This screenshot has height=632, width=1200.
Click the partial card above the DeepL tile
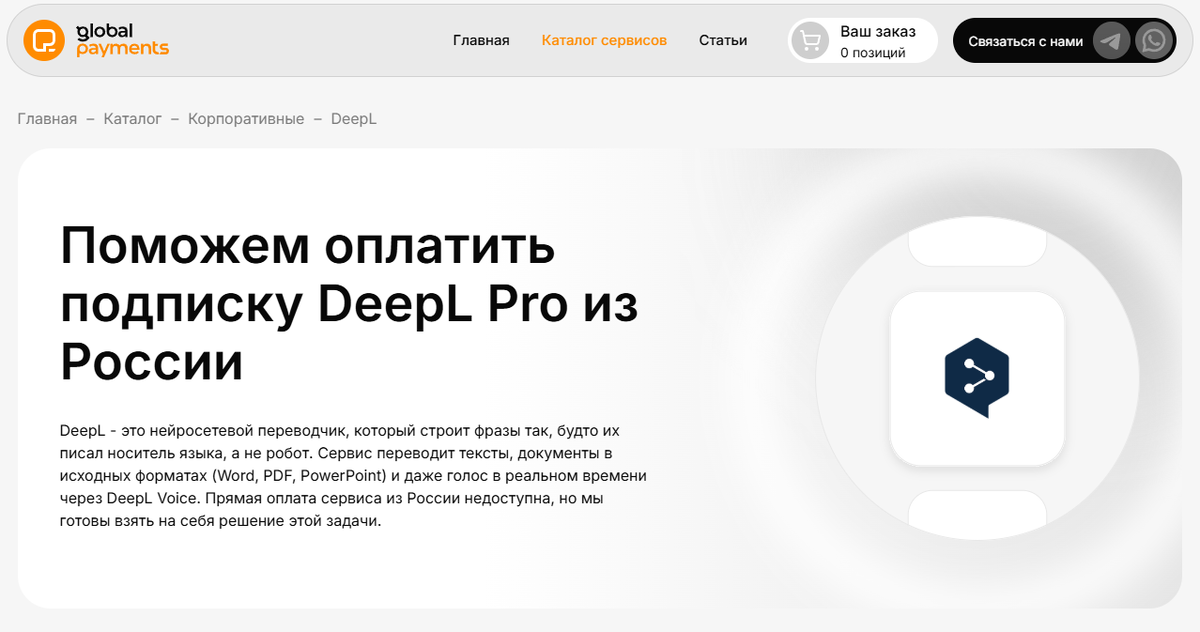(977, 248)
